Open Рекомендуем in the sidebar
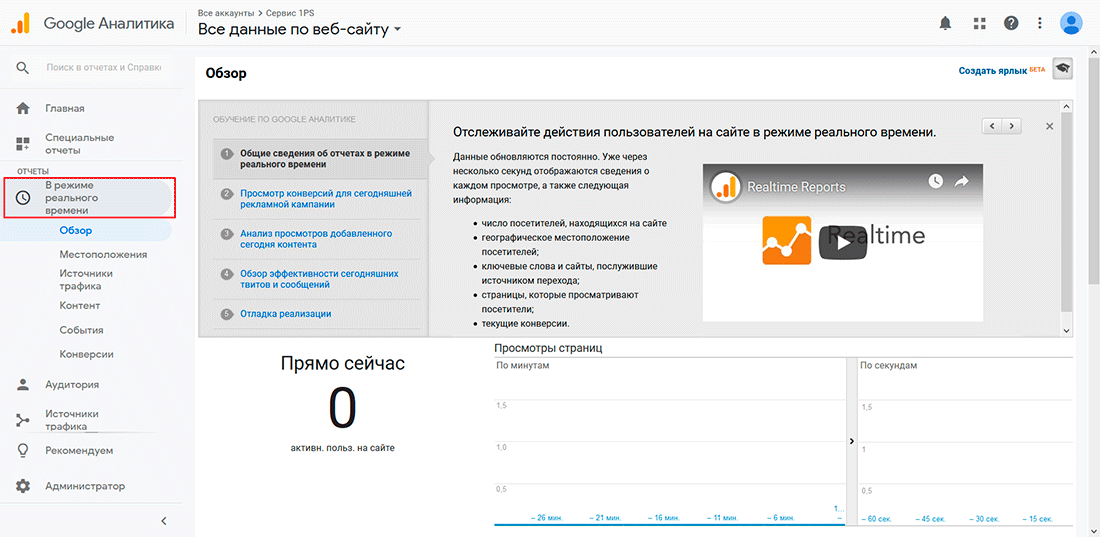The image size is (1100, 537). [x=79, y=450]
